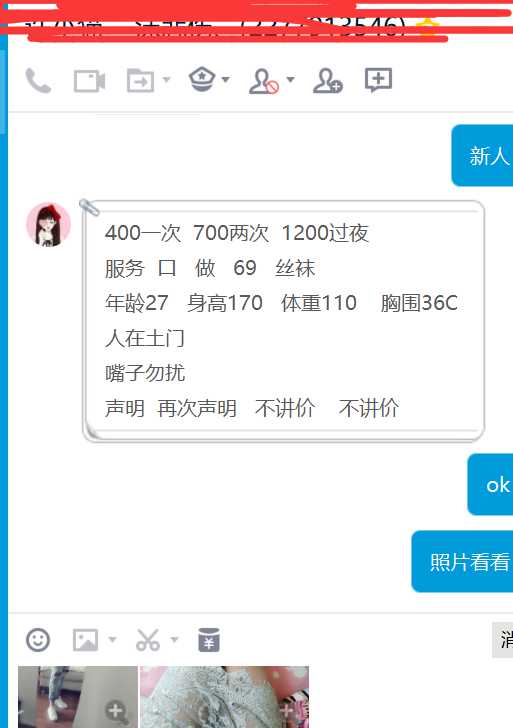
Task: Open the first pending image thumbnail
Action: pos(78,697)
